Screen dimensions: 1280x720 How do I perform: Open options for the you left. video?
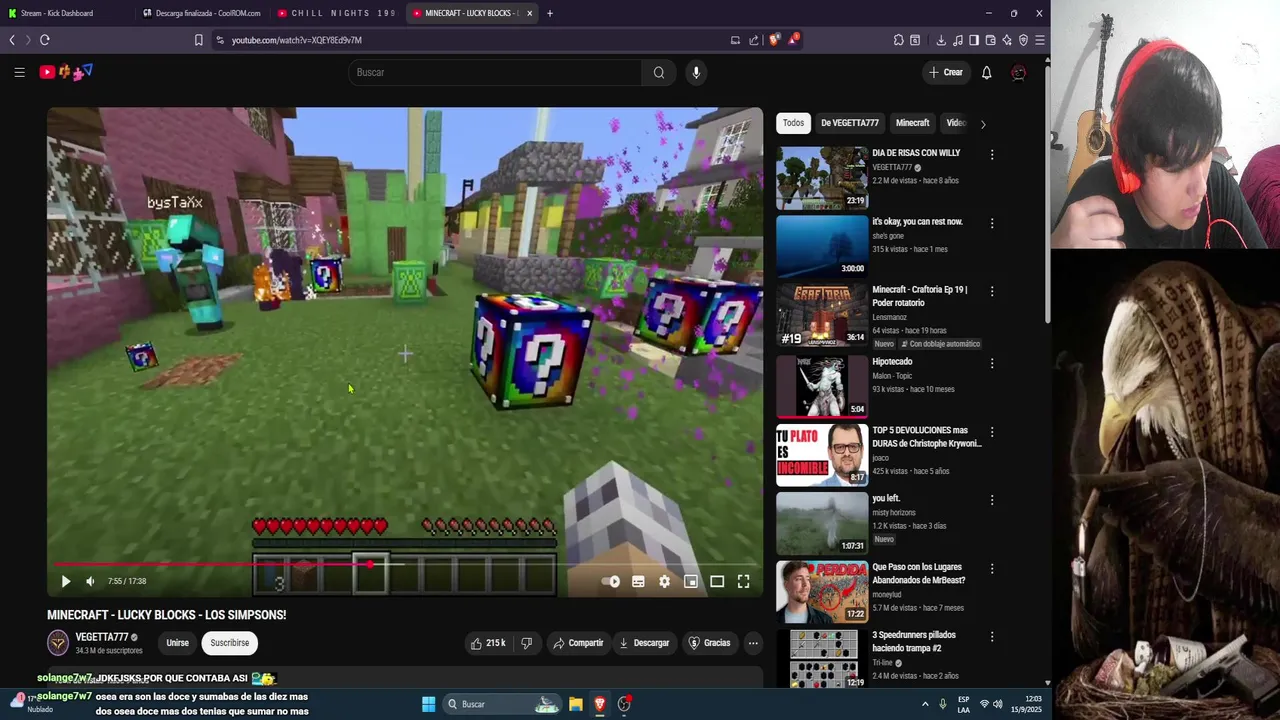click(991, 500)
